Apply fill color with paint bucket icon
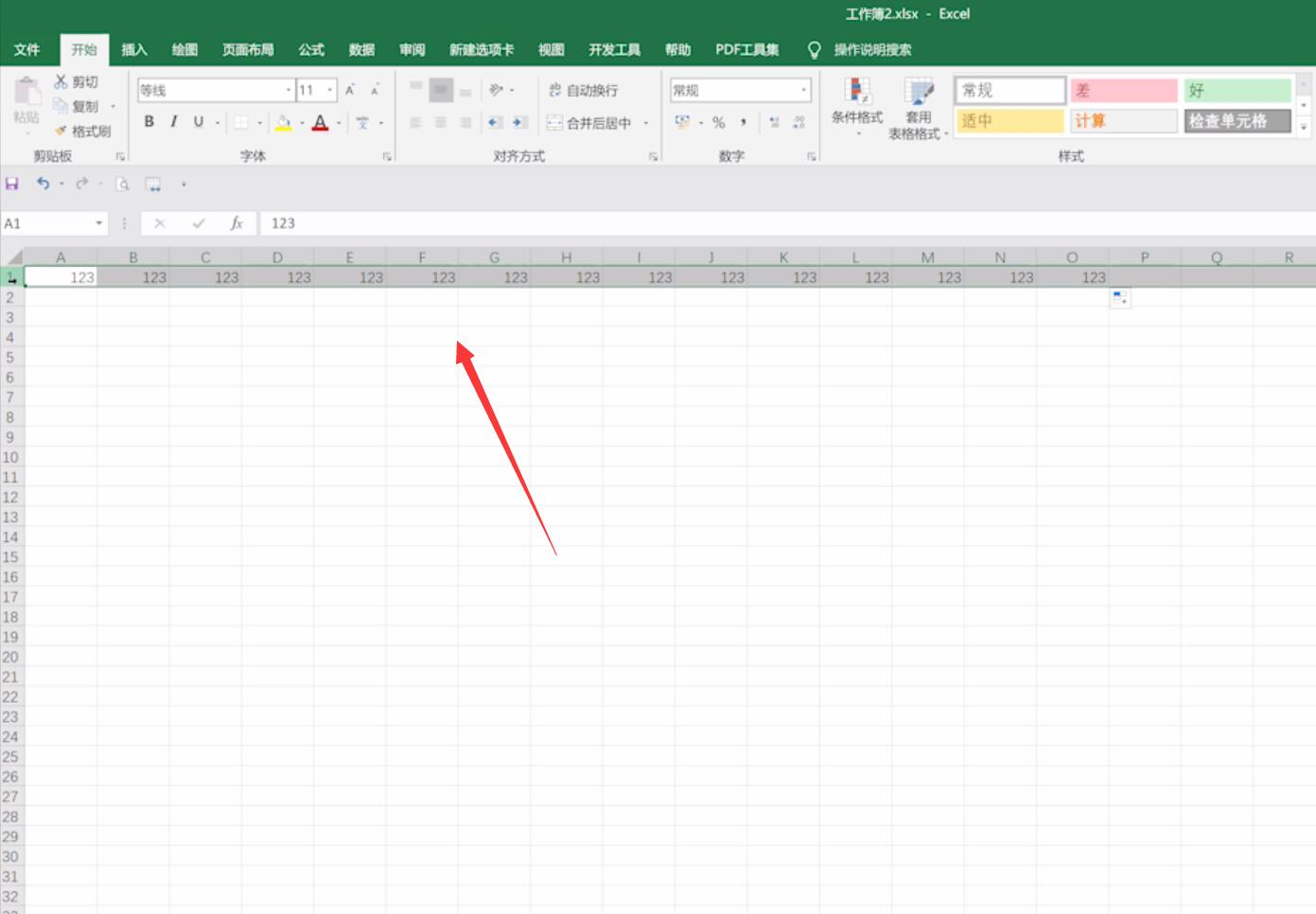The height and width of the screenshot is (914, 1316). 283,122
